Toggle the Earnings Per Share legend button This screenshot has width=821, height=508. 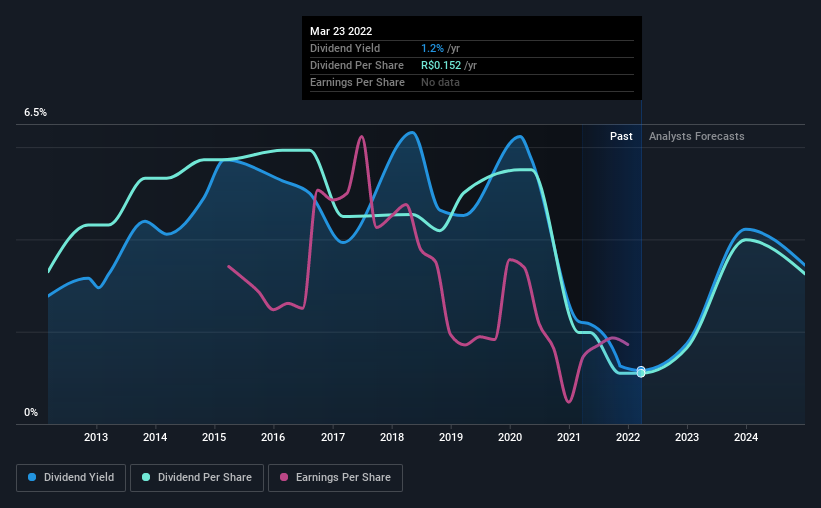(x=335, y=478)
